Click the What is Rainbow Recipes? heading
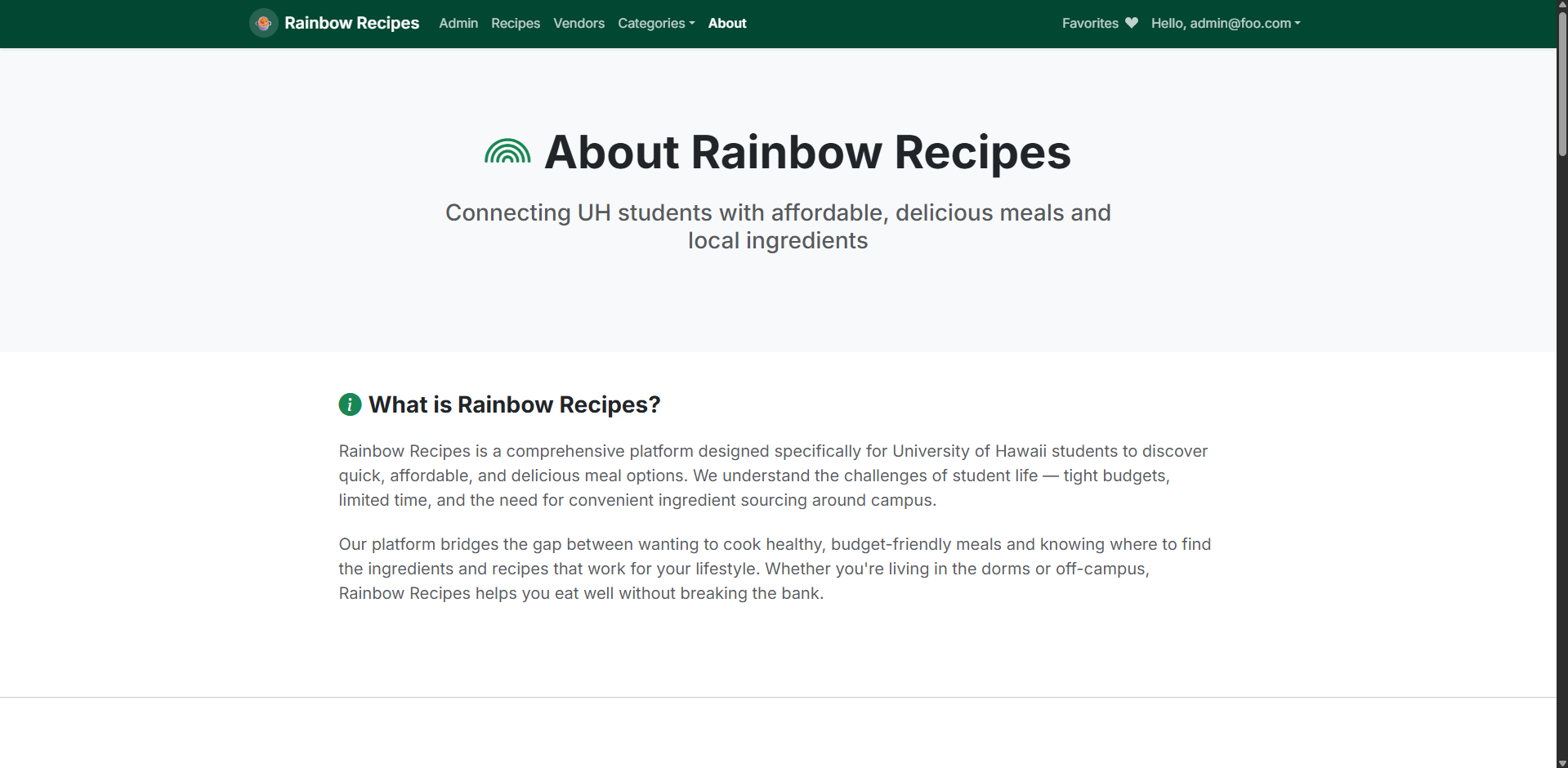The height and width of the screenshot is (768, 1568). (514, 404)
